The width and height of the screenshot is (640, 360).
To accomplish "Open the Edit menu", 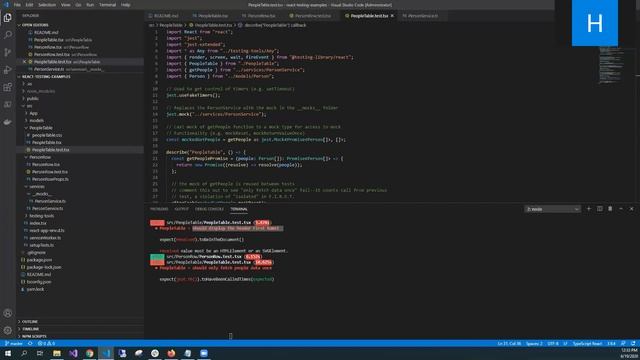I will coord(29,5).
